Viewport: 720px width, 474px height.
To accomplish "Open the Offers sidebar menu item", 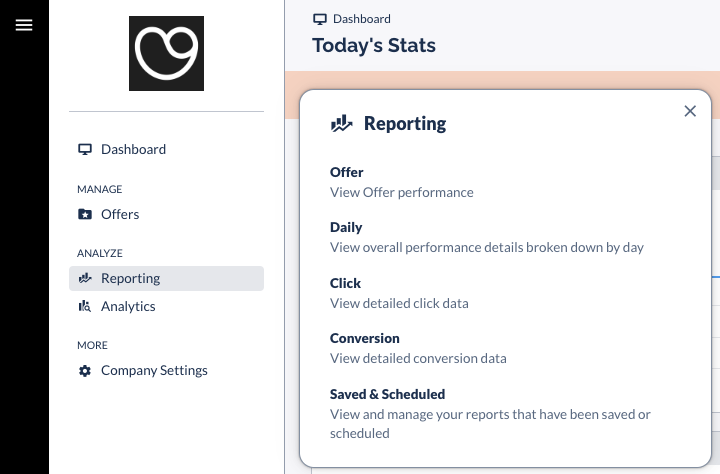I will point(120,215).
